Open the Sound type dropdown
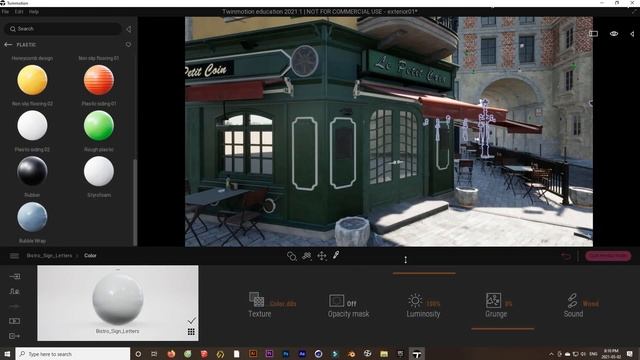This screenshot has width=640, height=360. [x=590, y=304]
